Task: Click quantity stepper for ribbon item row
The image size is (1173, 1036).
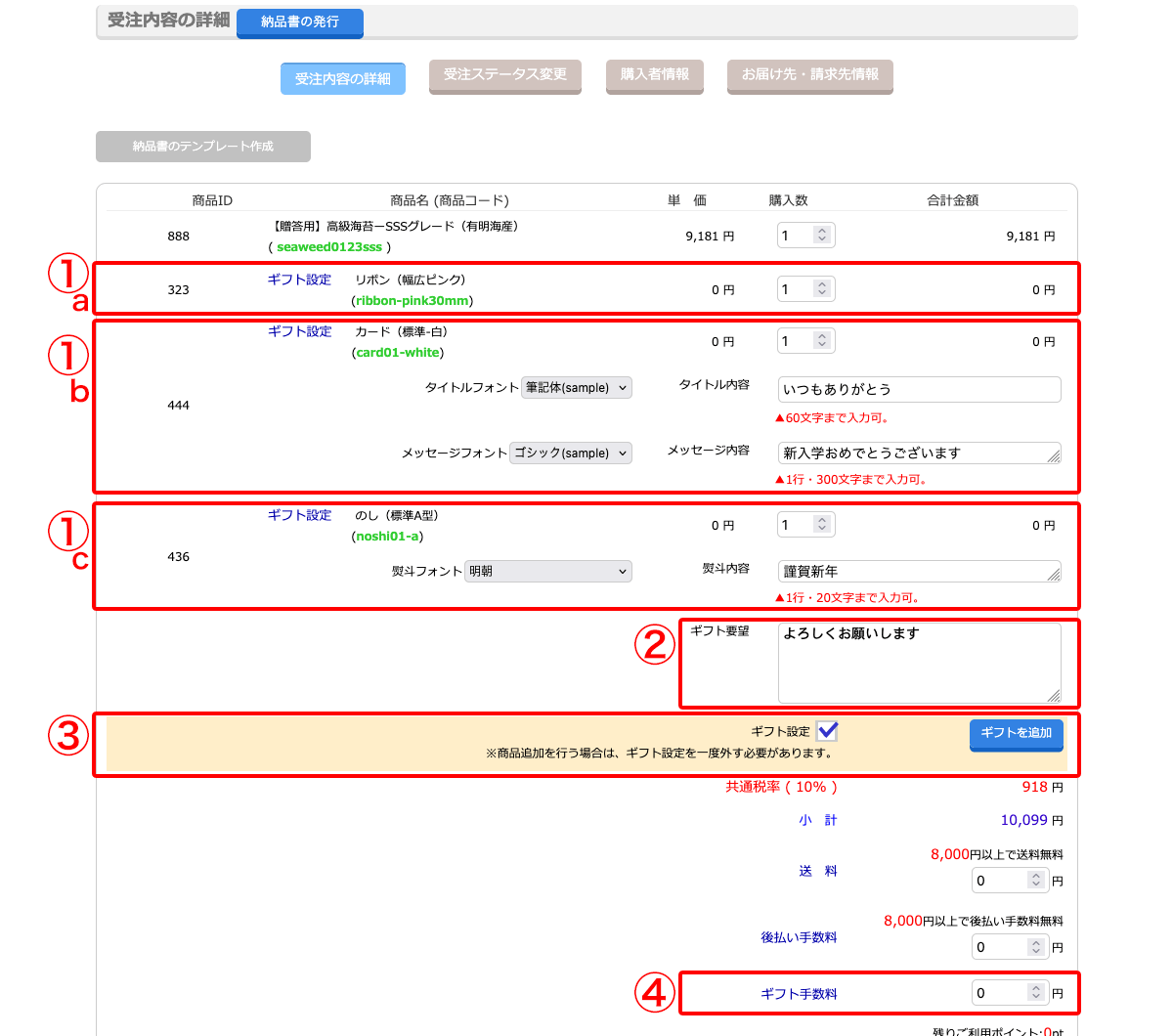Action: pyautogui.click(x=822, y=289)
